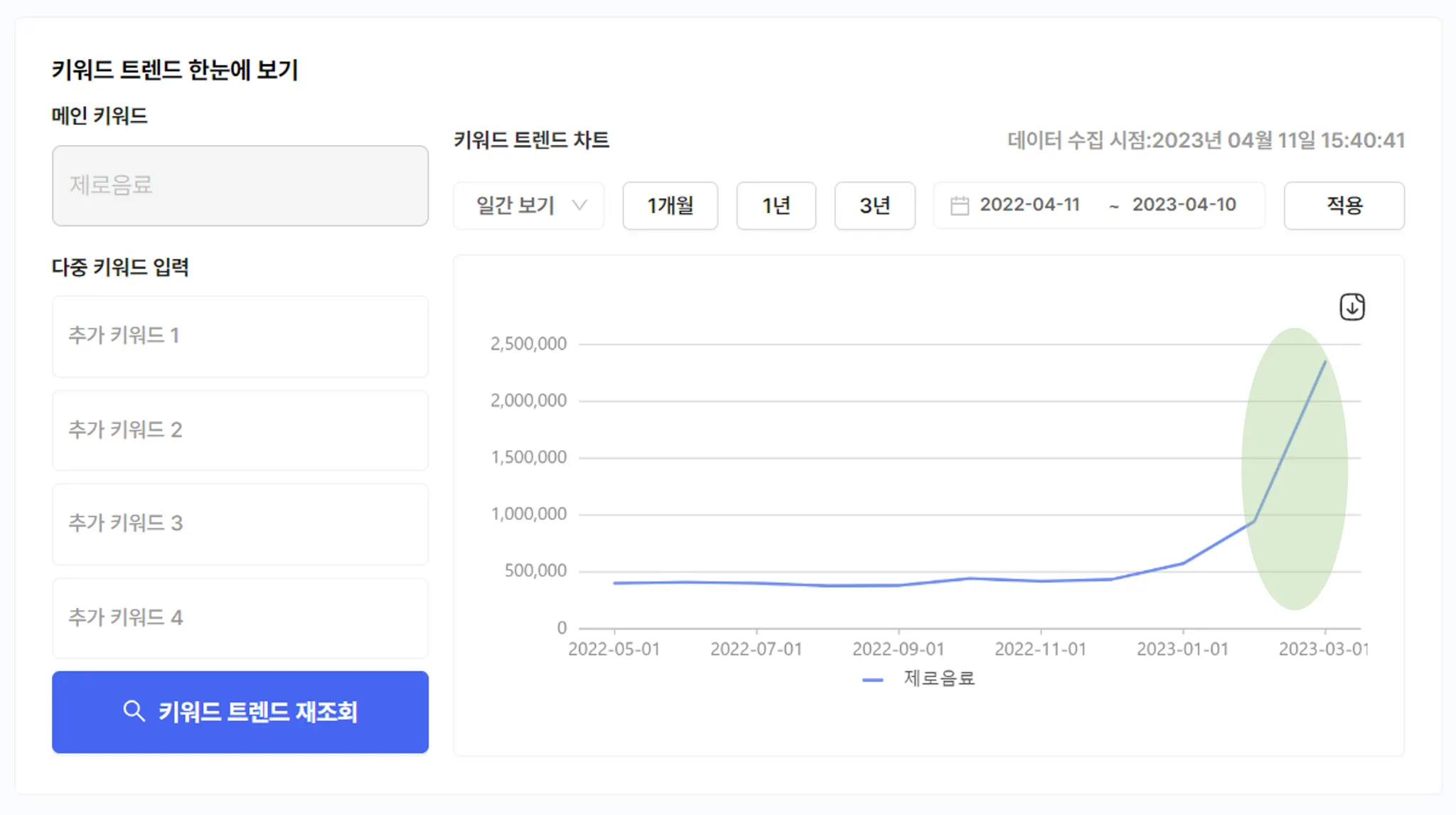This screenshot has height=815, width=1456.
Task: Click the 키워드 트렌드 재조회 button
Action: (240, 712)
